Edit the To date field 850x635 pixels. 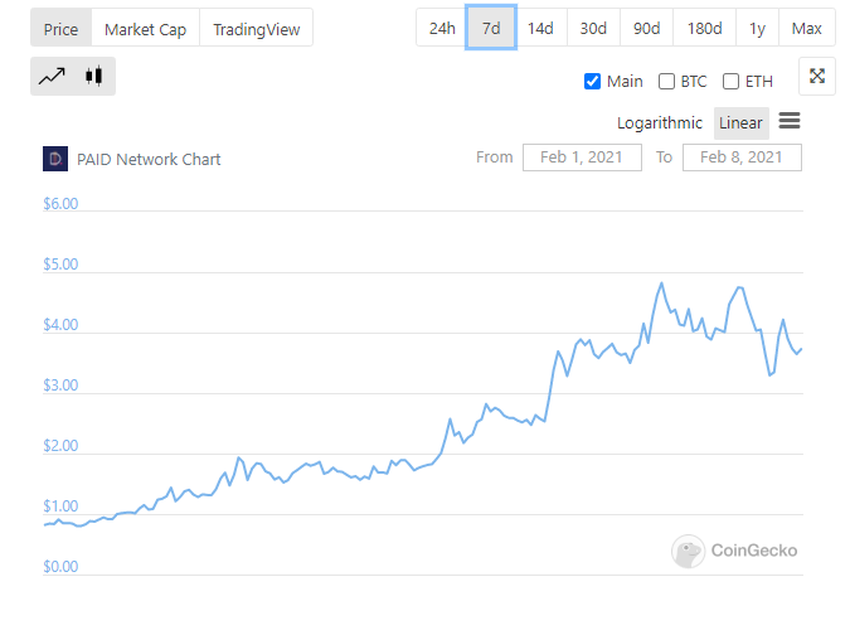[742, 157]
